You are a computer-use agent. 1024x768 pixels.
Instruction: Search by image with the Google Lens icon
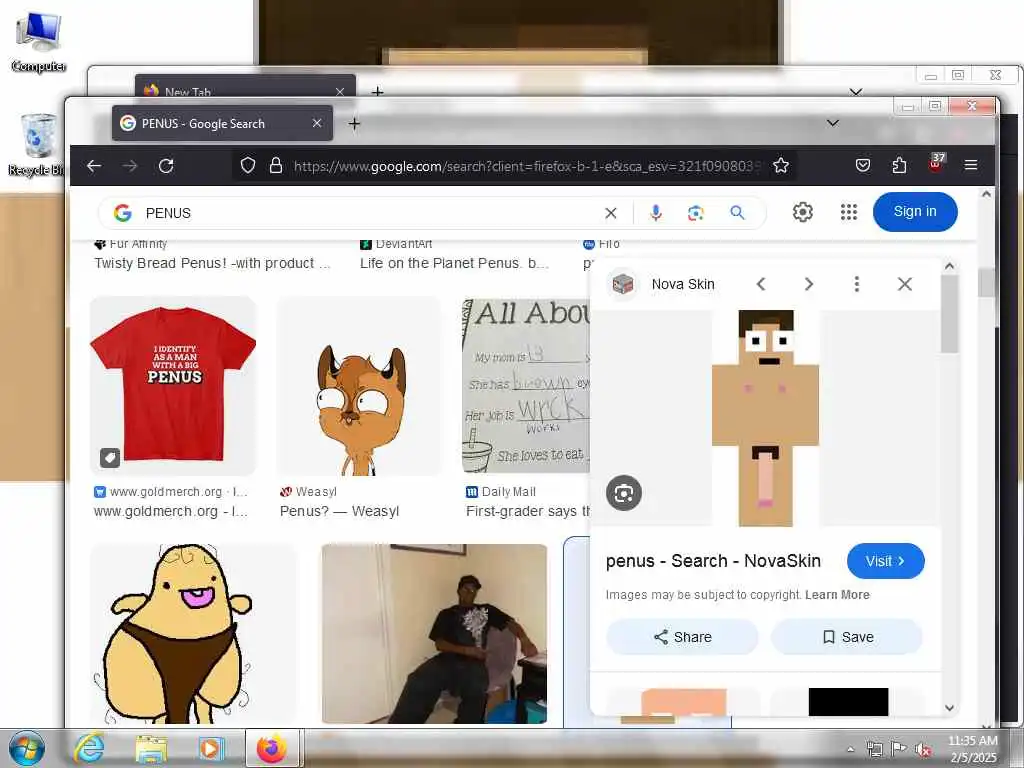696,213
